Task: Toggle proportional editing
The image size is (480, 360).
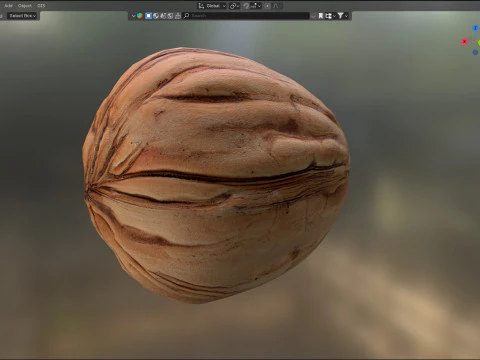Action: 267,6
